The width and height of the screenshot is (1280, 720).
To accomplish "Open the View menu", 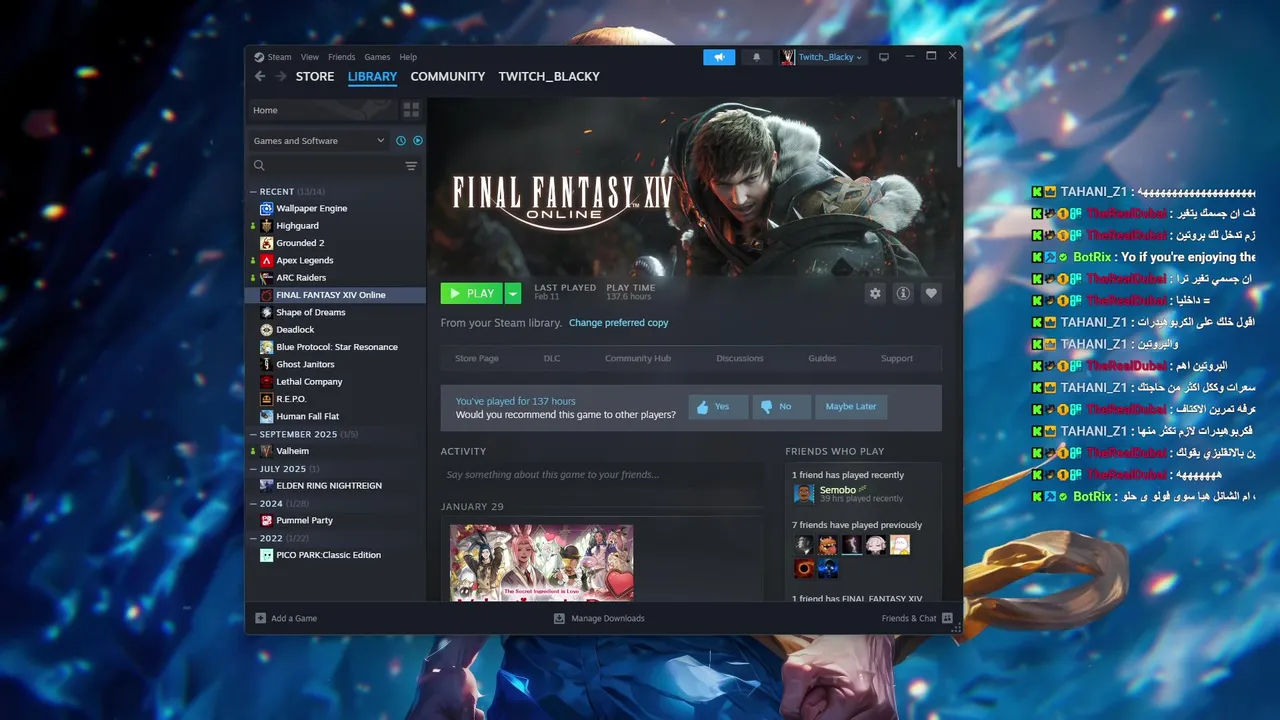I will click(310, 57).
